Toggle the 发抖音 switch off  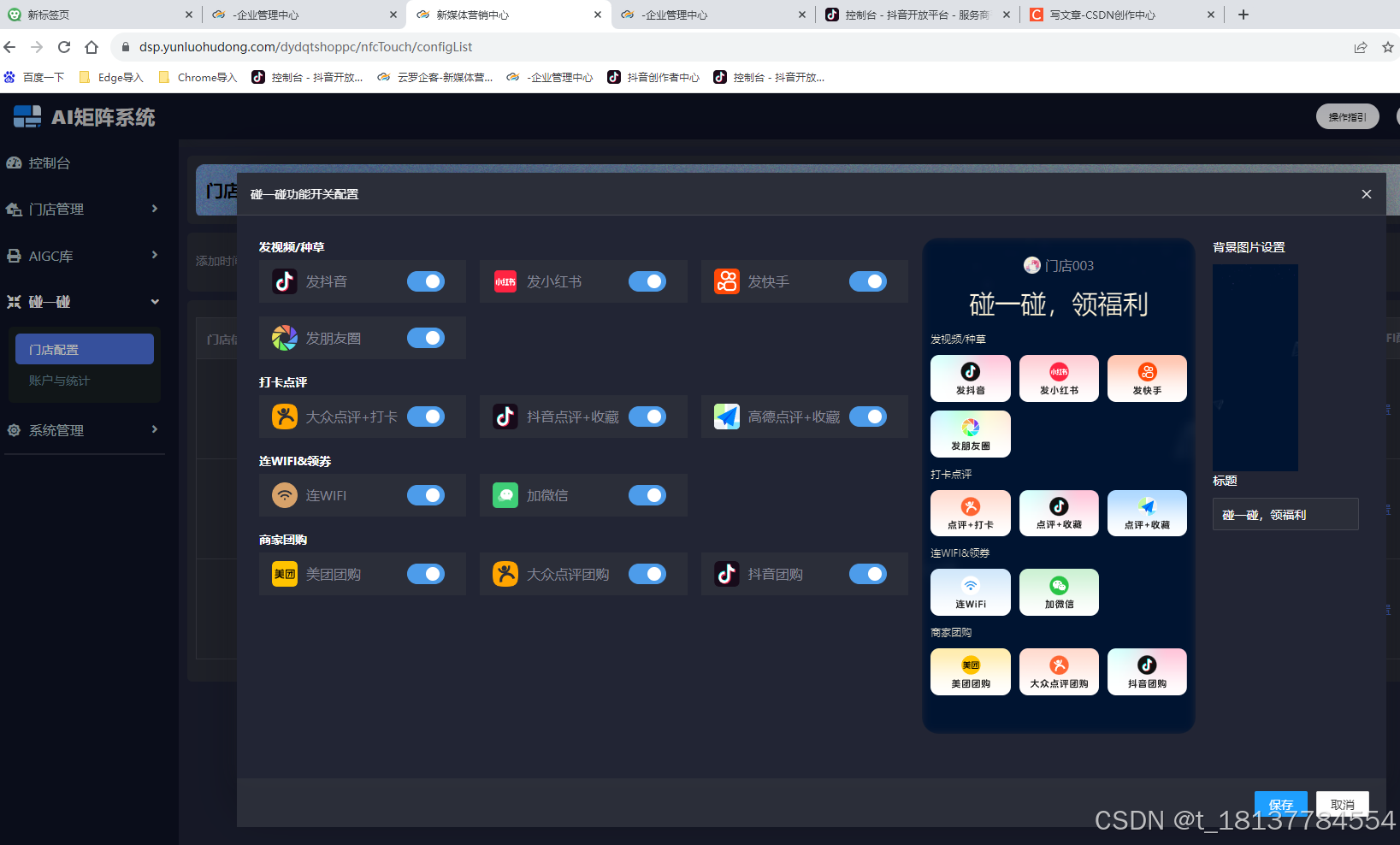coord(426,281)
